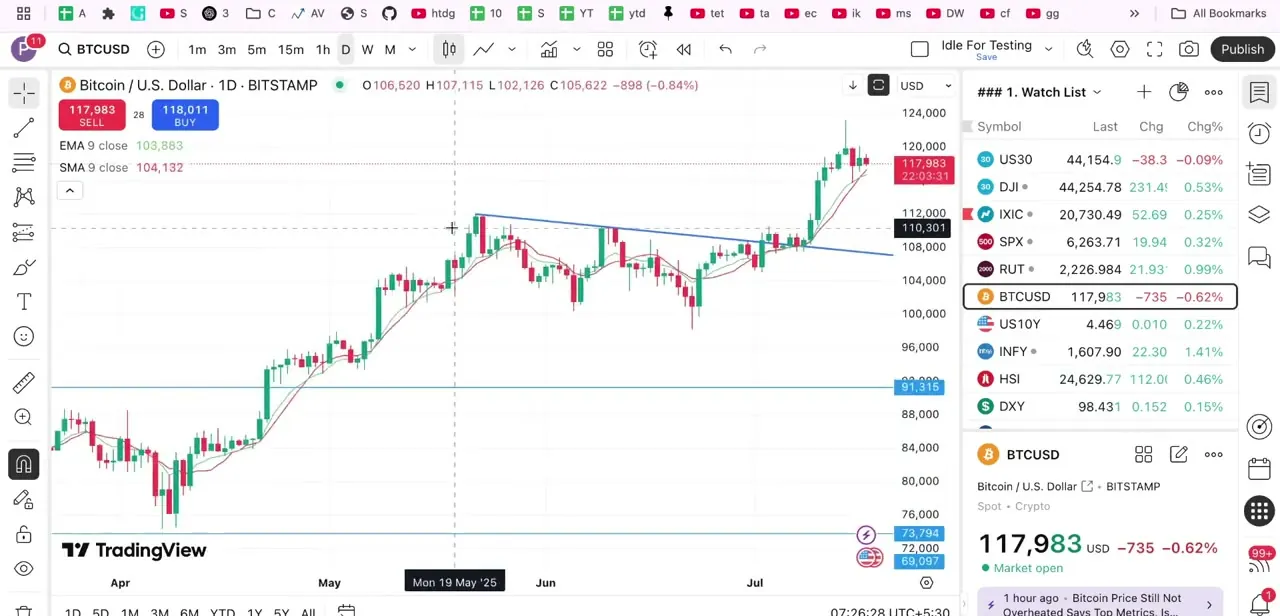
Task: Click the blue BUY 118,011 button
Action: click(185, 115)
